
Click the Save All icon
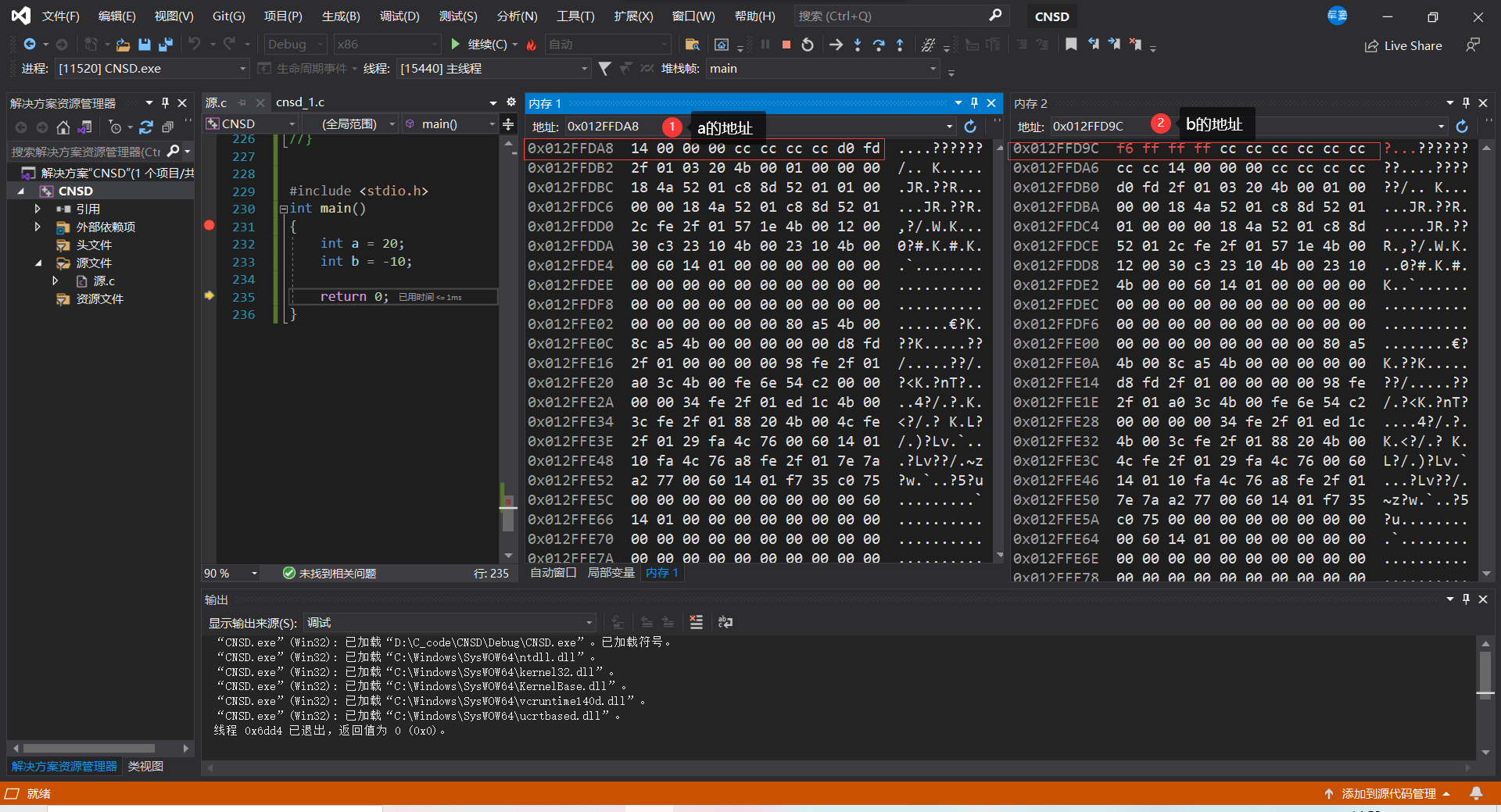point(166,45)
